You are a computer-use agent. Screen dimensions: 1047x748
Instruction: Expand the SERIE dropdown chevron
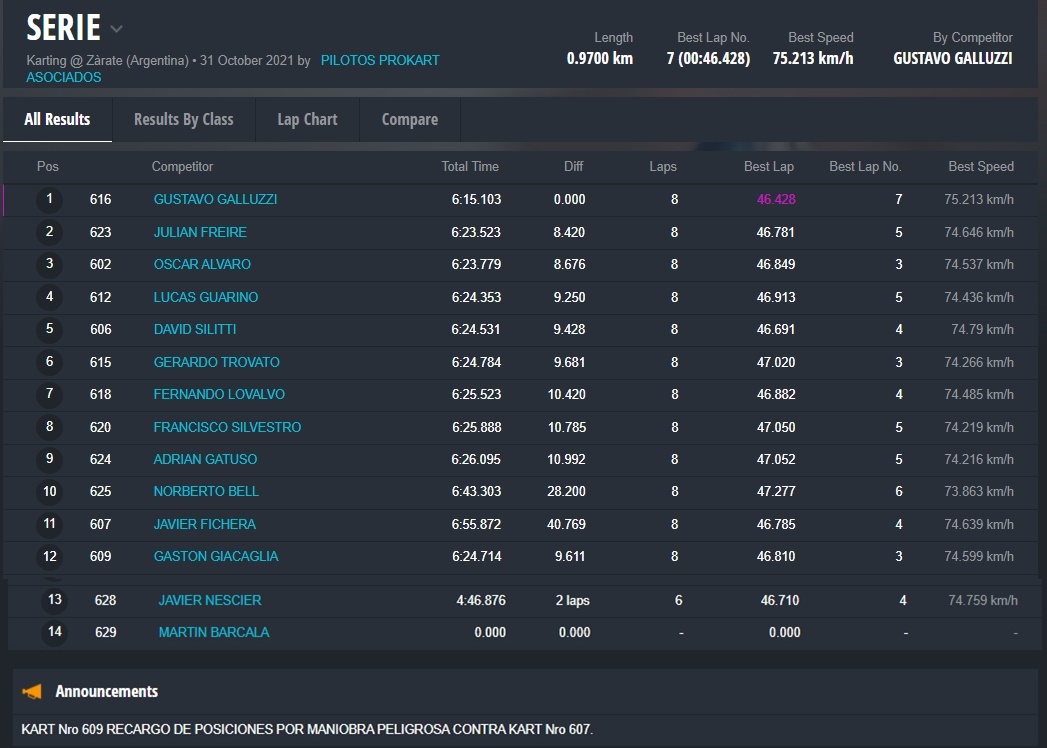coord(117,29)
